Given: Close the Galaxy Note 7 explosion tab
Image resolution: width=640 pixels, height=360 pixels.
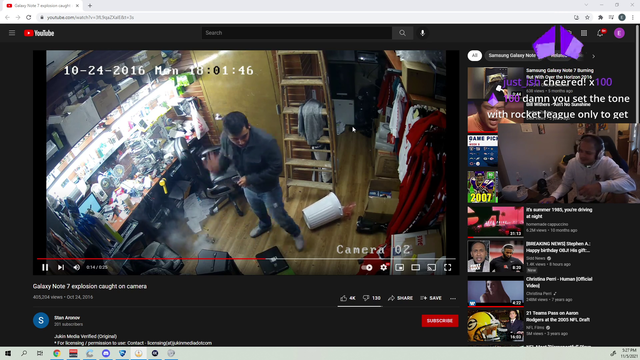Looking at the screenshot, I should pyautogui.click(x=78, y=6).
